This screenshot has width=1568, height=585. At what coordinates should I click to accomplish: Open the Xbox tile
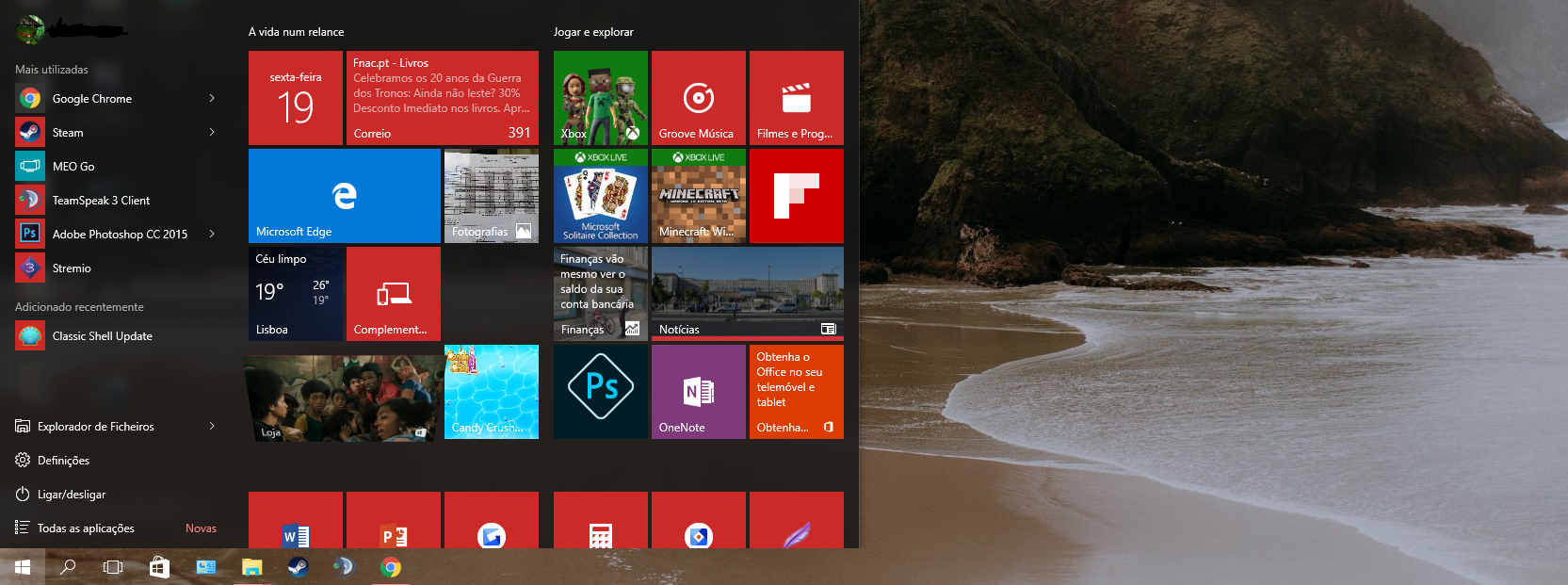pos(601,98)
